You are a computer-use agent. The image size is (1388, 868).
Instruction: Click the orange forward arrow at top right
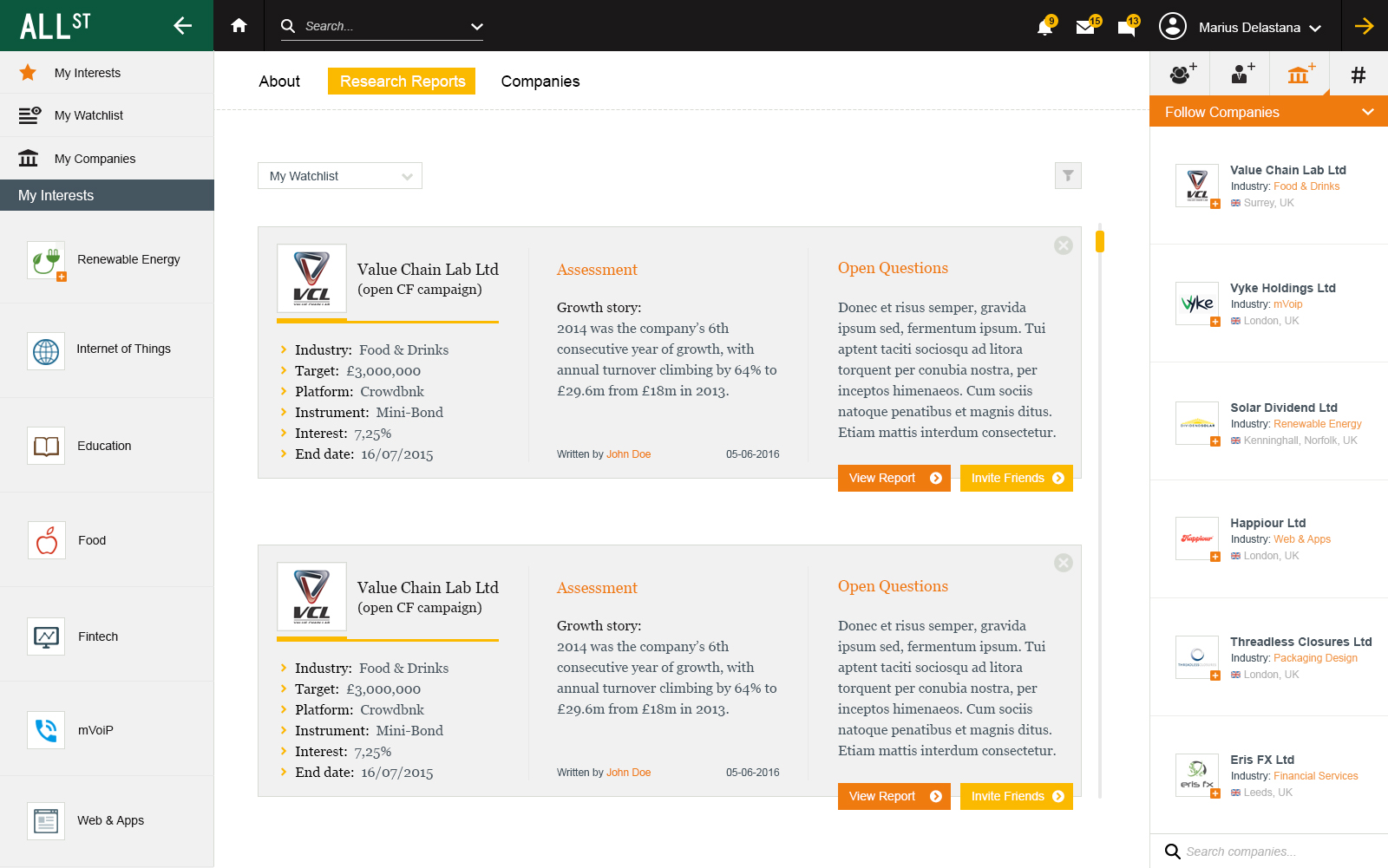click(x=1365, y=26)
